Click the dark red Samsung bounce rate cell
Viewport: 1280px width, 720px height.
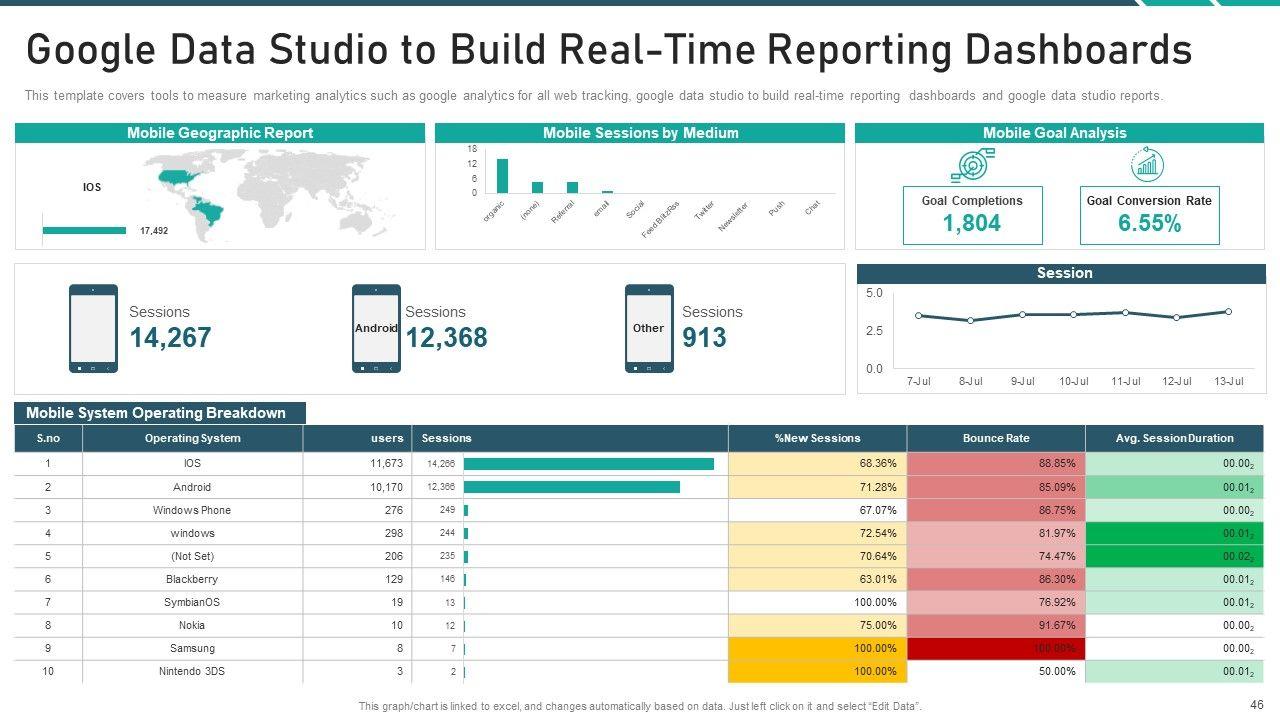pos(995,649)
